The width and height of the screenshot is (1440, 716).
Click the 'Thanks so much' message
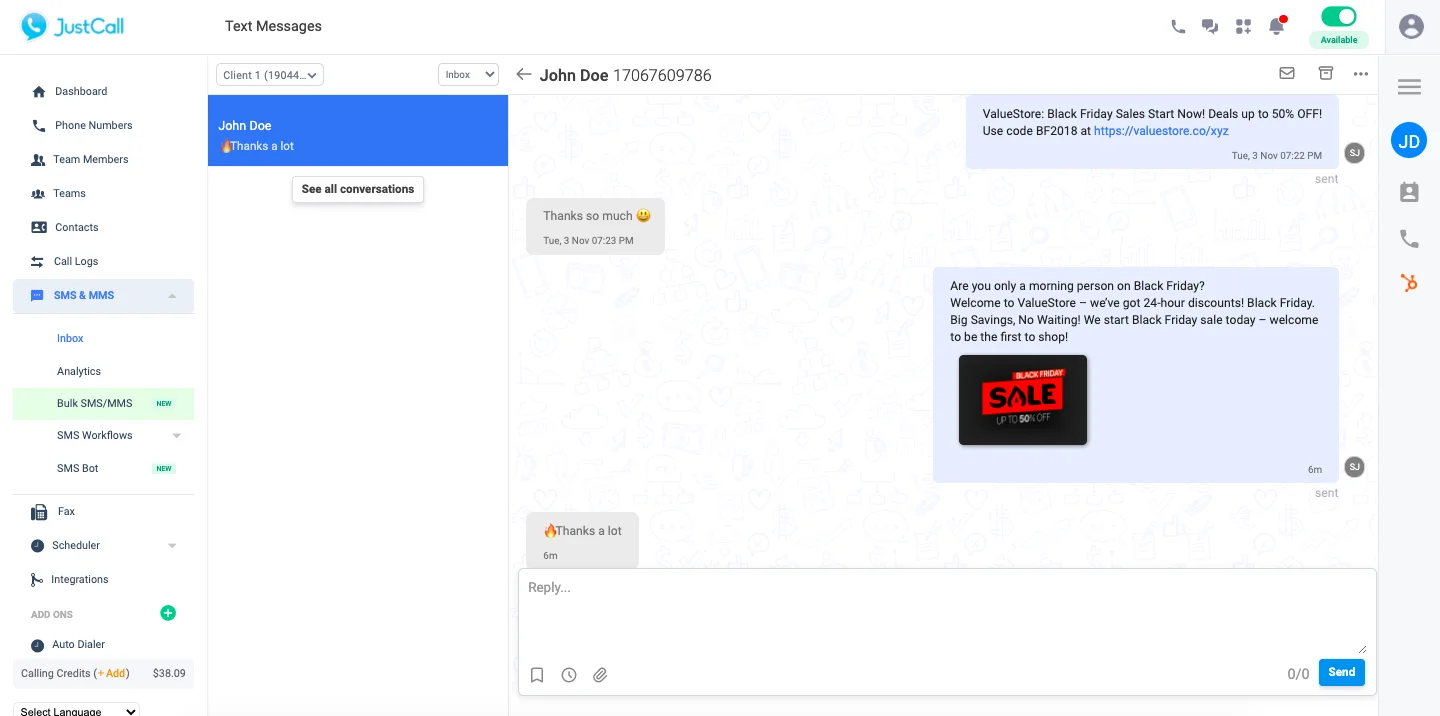[595, 226]
